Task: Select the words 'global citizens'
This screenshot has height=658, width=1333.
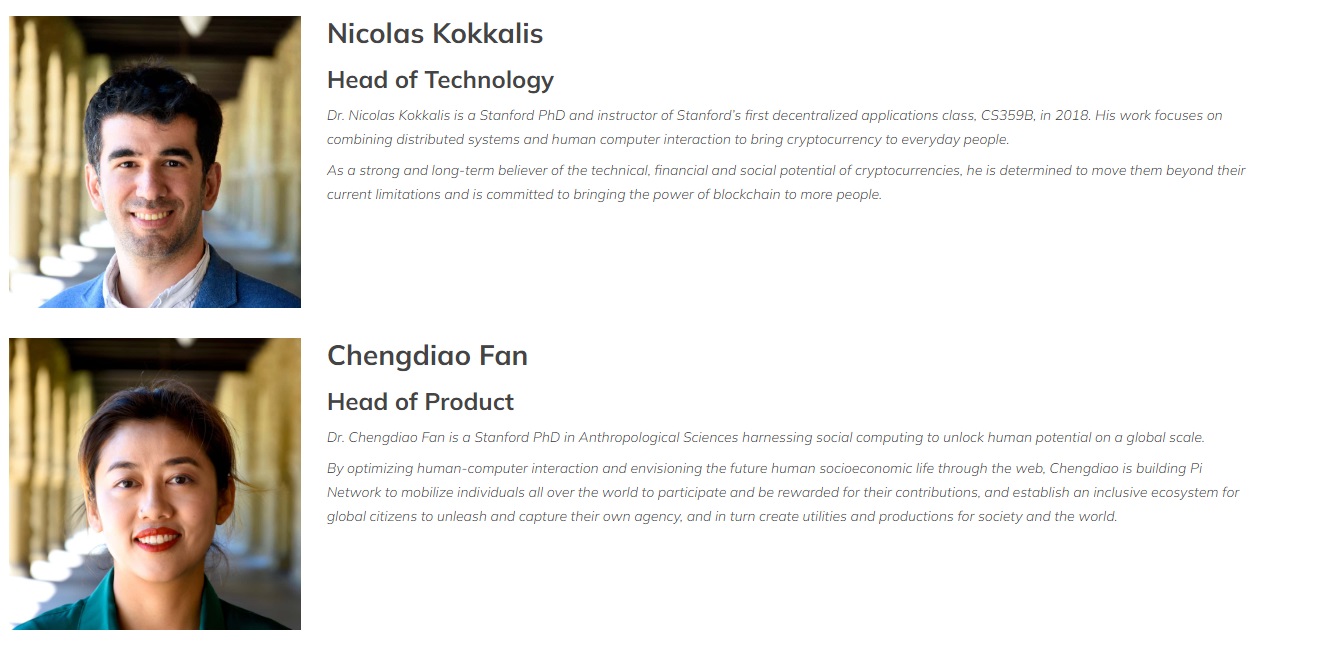Action: coord(369,517)
